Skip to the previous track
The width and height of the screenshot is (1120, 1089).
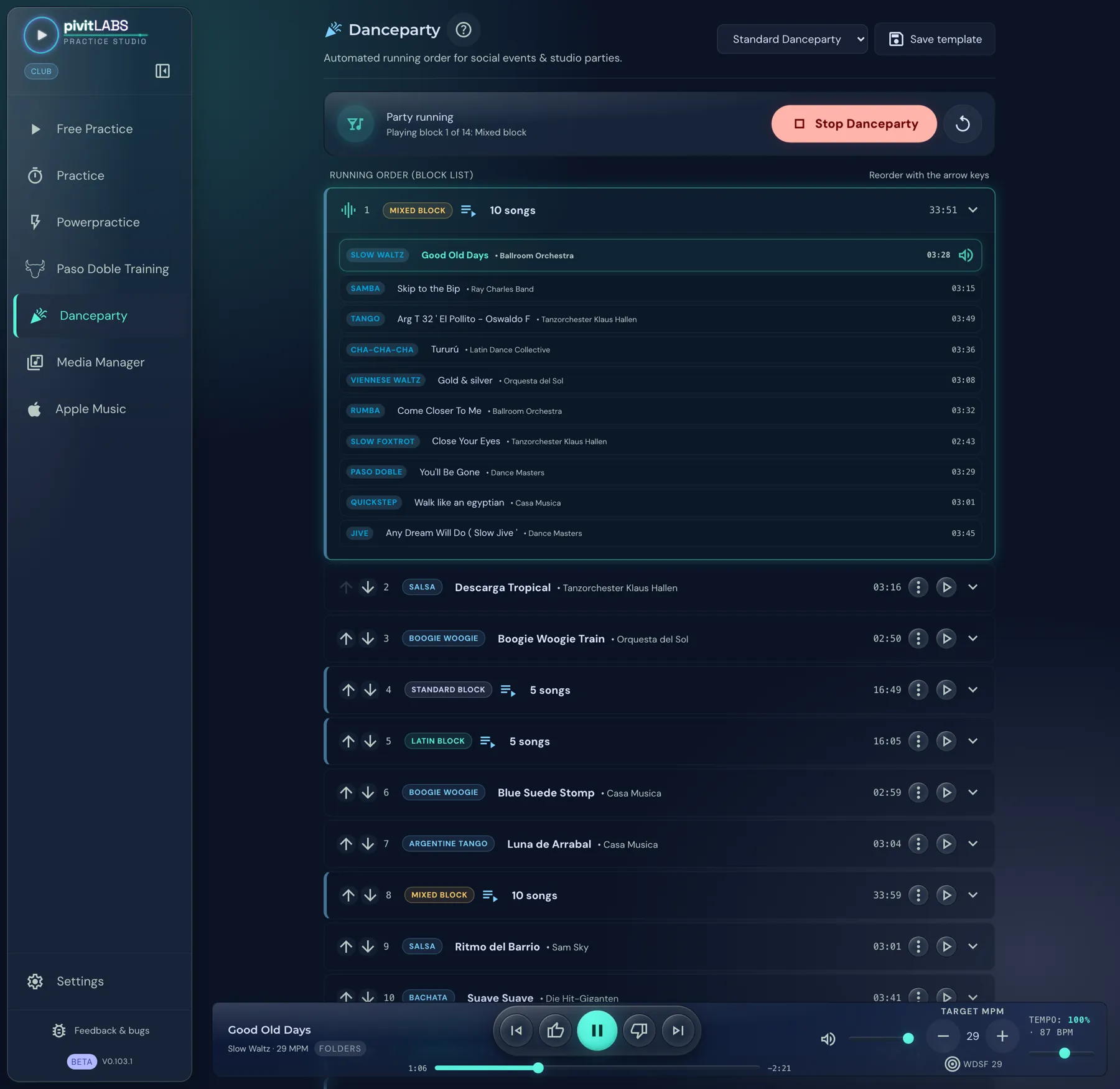[x=516, y=1031]
